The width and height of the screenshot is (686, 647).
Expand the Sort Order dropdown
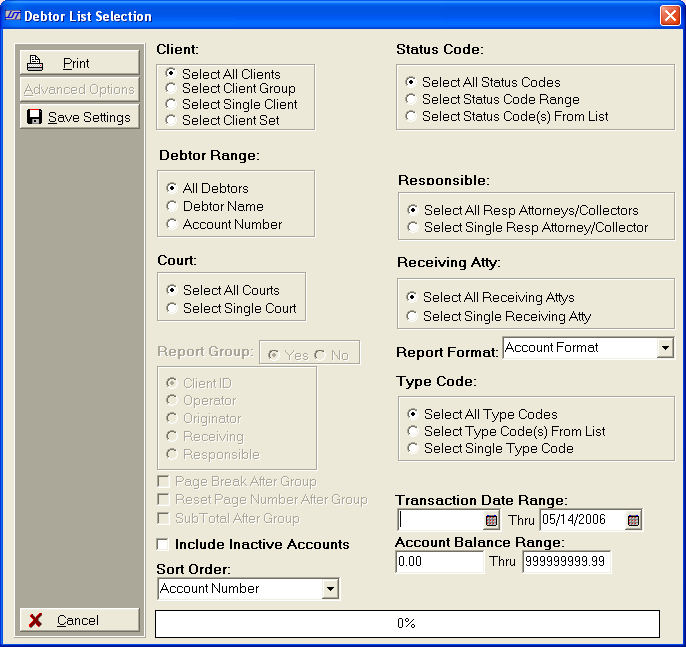330,589
